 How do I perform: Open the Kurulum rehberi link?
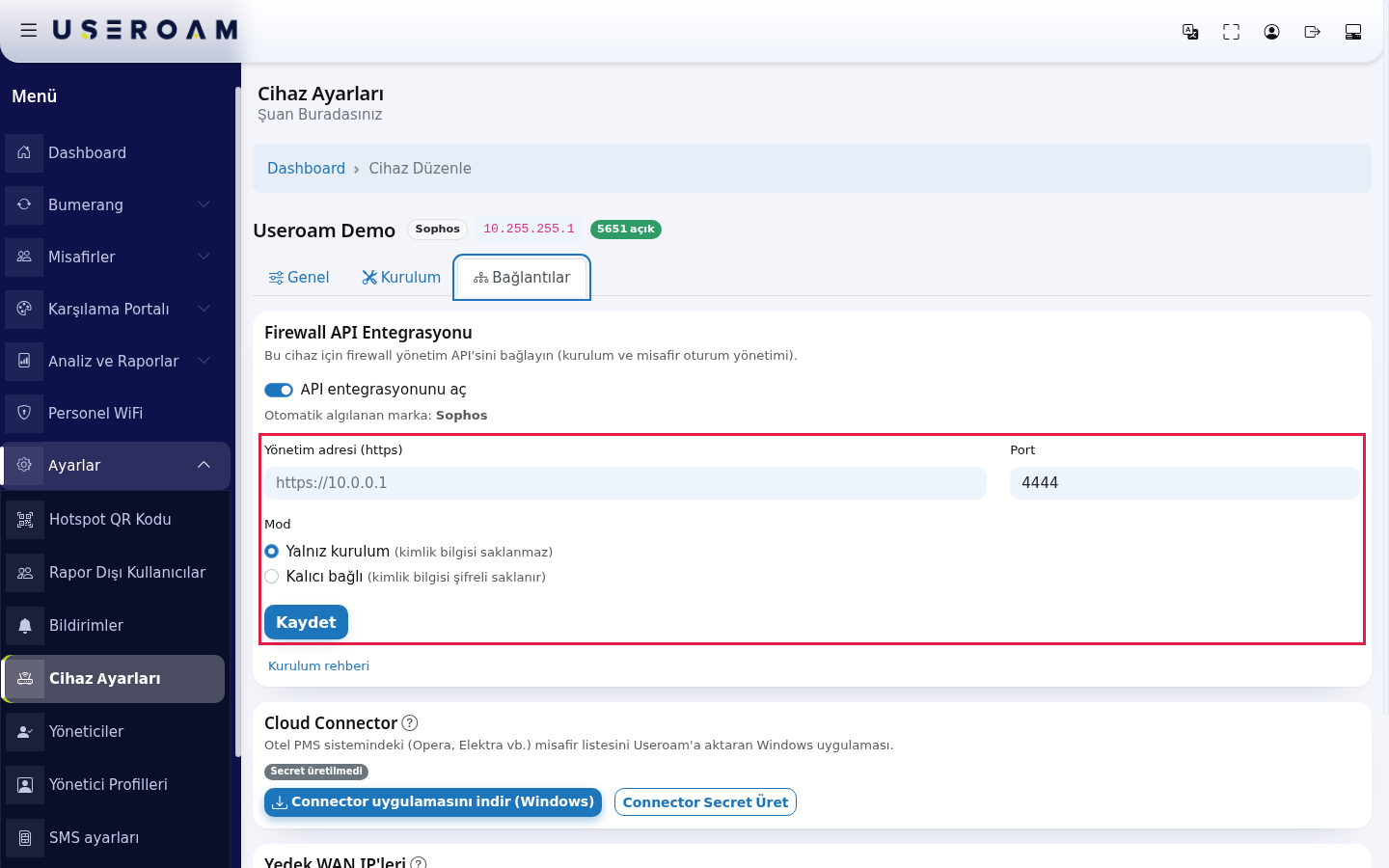pos(318,665)
